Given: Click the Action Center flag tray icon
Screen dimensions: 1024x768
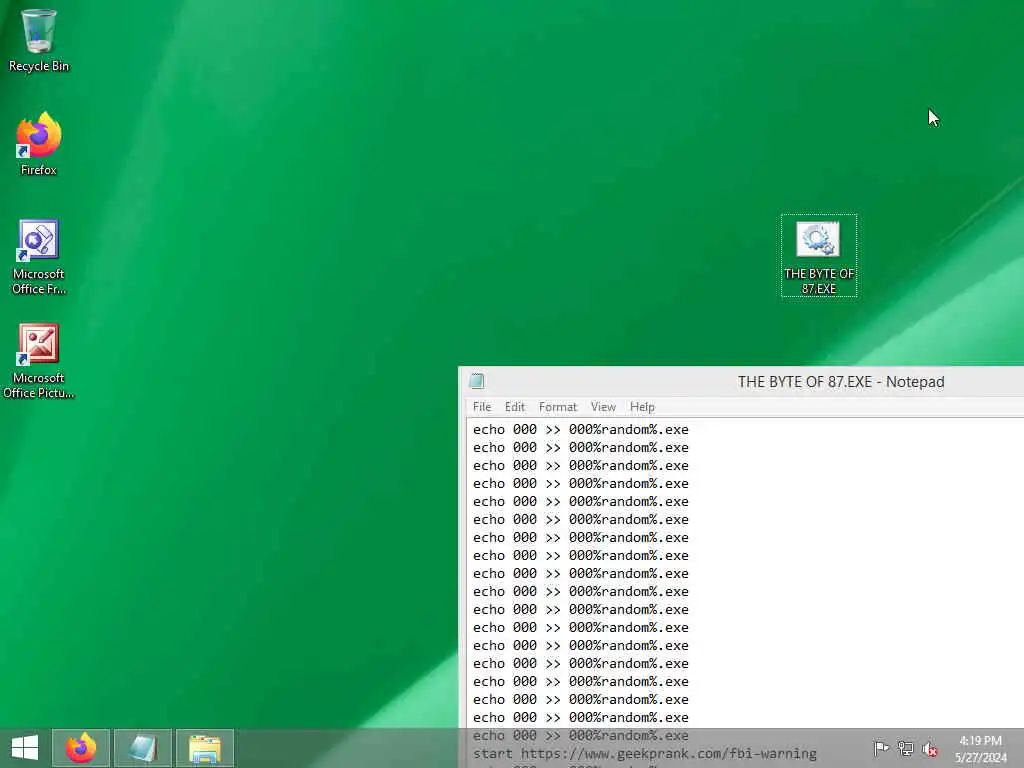Looking at the screenshot, I should pos(881,748).
